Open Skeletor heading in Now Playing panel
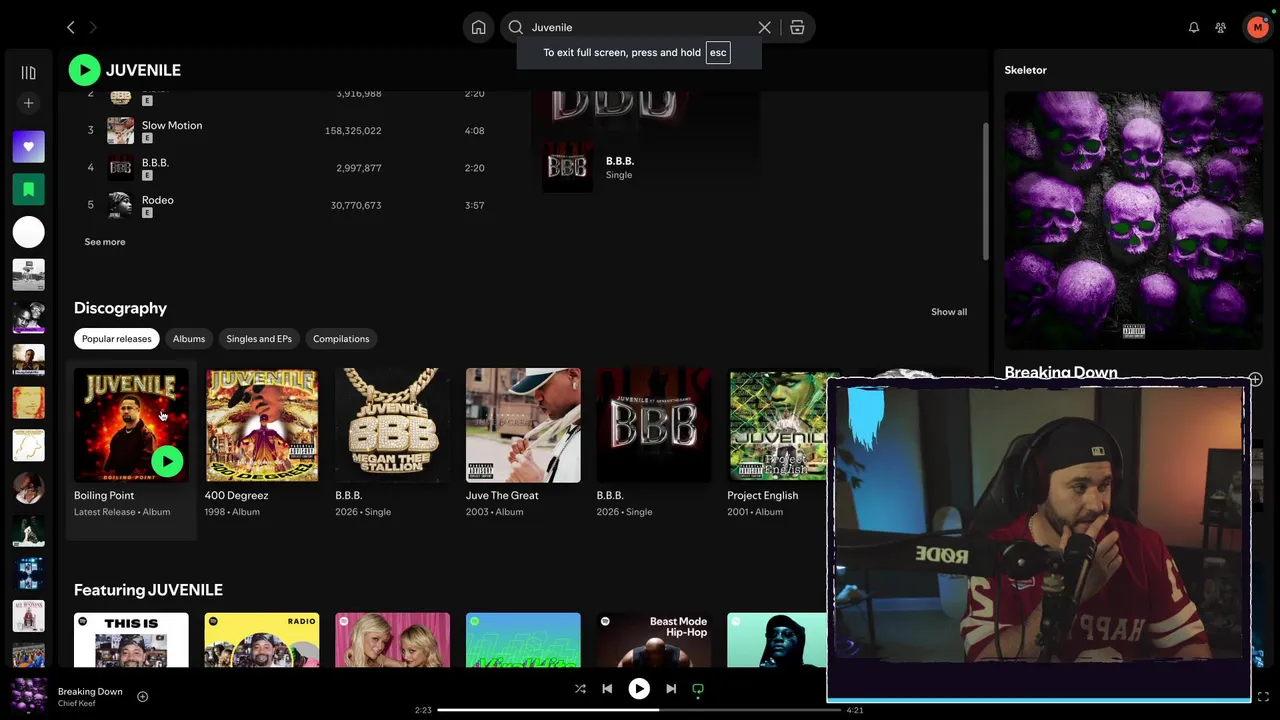This screenshot has width=1280, height=720. (1026, 70)
